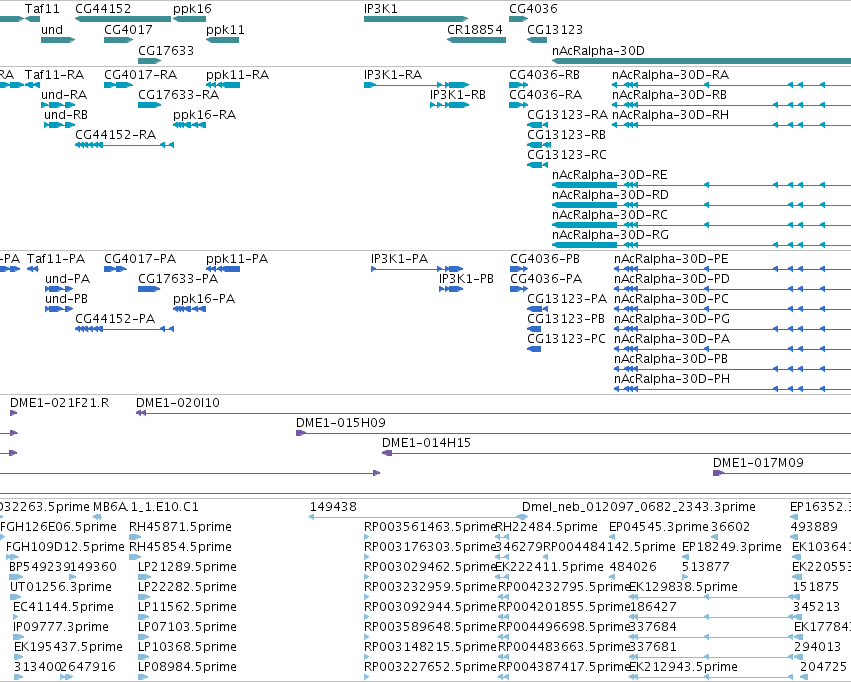Viewport: 851px width, 682px height.
Task: Click EST RP004201855.5prime label
Action: click(x=564, y=606)
